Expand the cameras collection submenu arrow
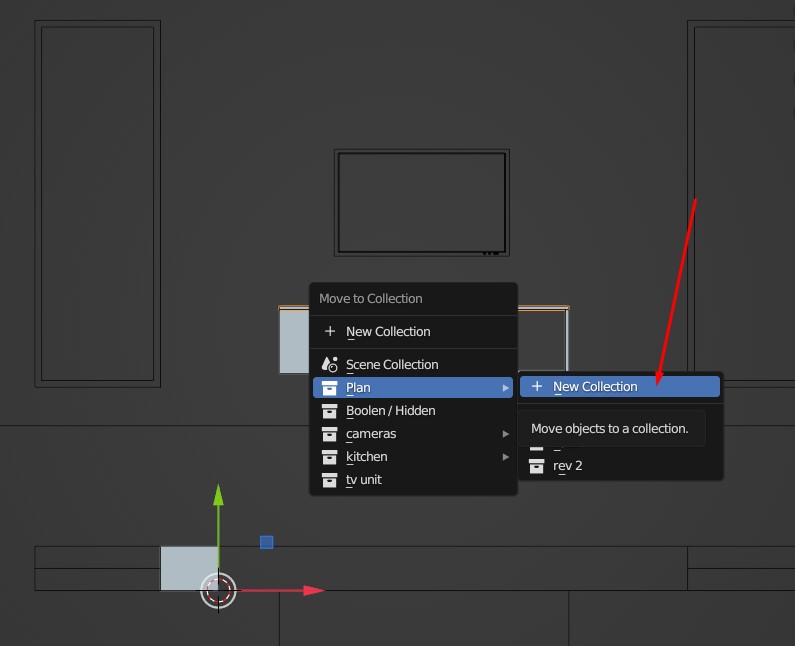Viewport: 795px width, 646px height. point(505,434)
